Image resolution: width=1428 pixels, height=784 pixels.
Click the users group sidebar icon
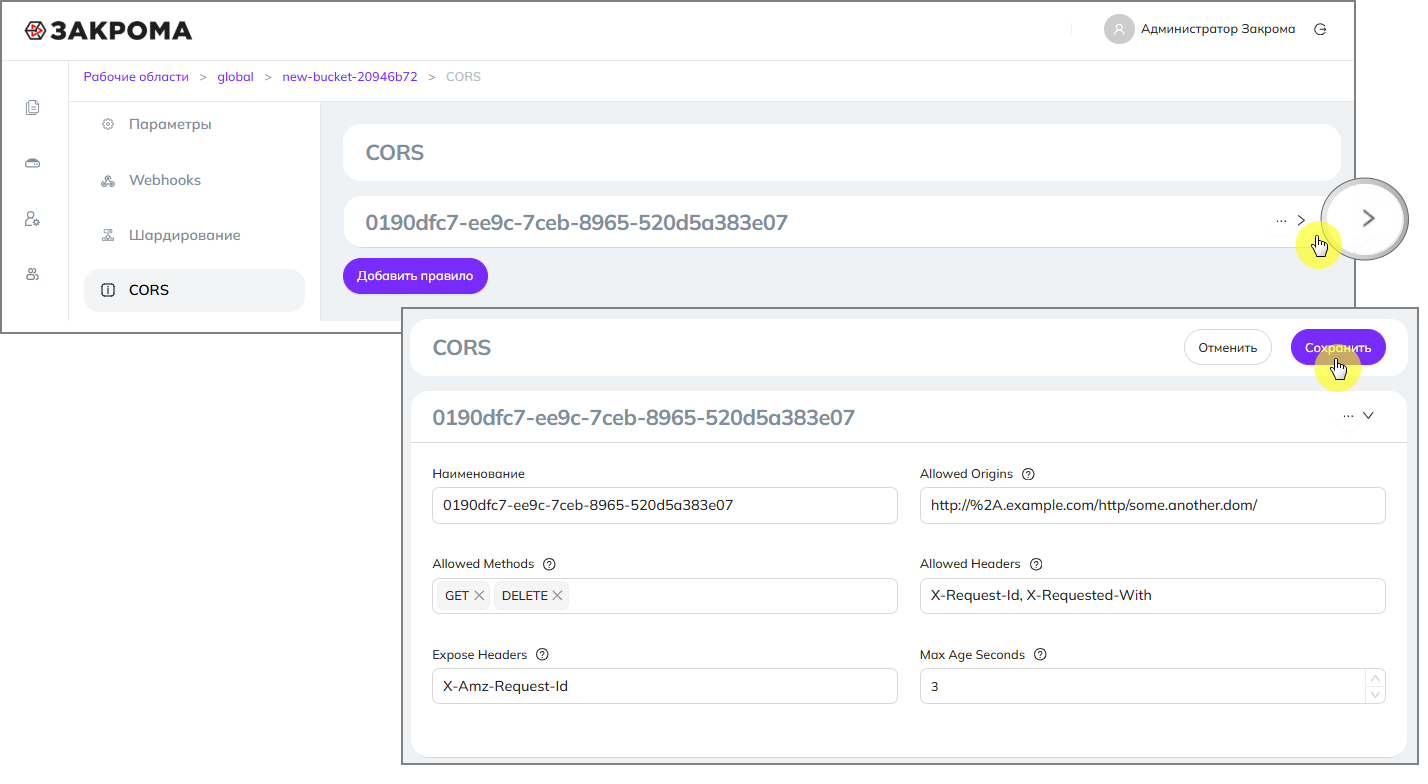(33, 274)
